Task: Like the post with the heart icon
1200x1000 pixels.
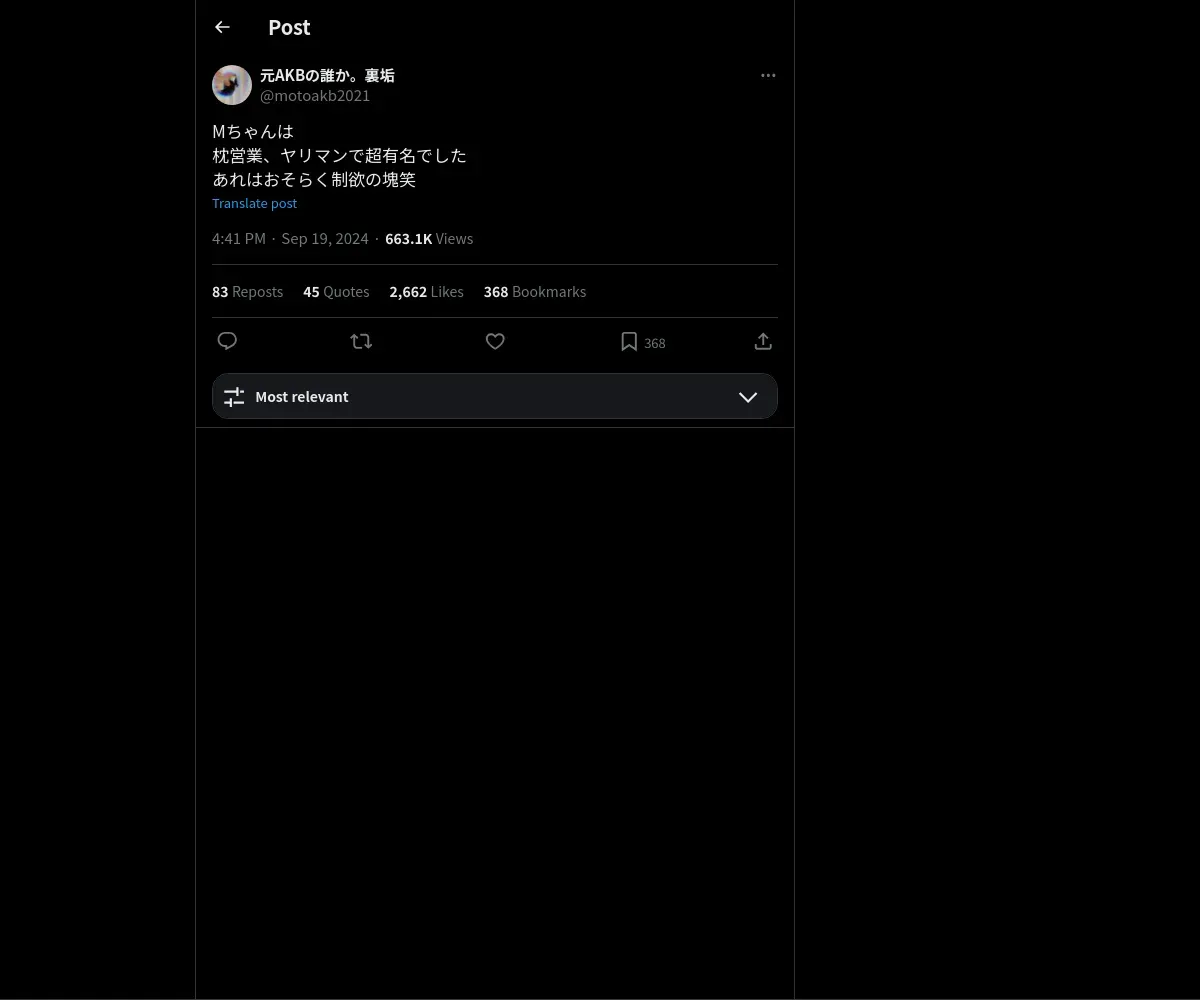Action: click(495, 341)
